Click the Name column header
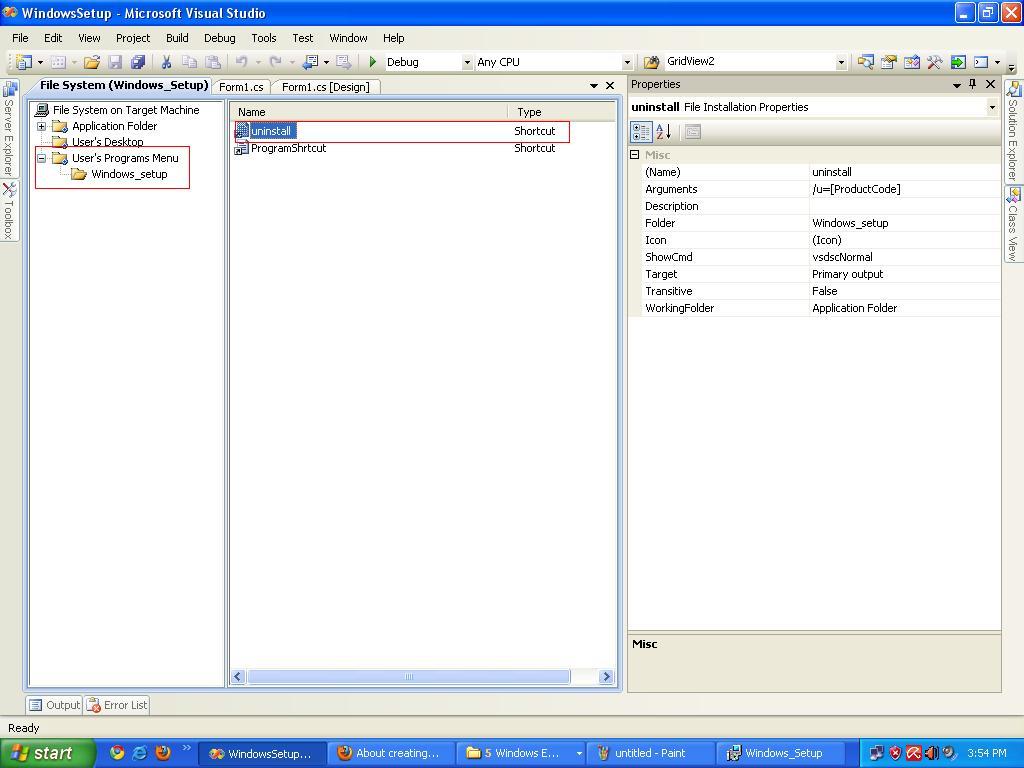Screen dimensions: 1024x768 (370, 112)
